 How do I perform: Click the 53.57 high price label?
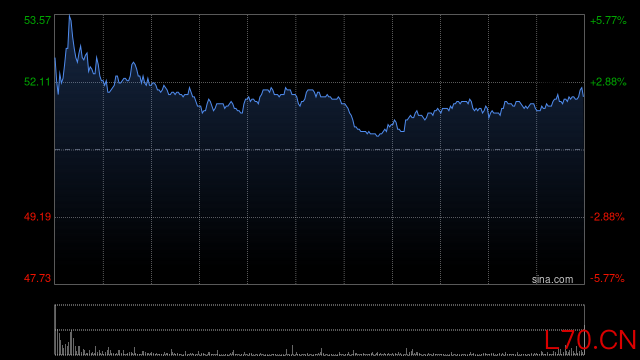point(37,20)
